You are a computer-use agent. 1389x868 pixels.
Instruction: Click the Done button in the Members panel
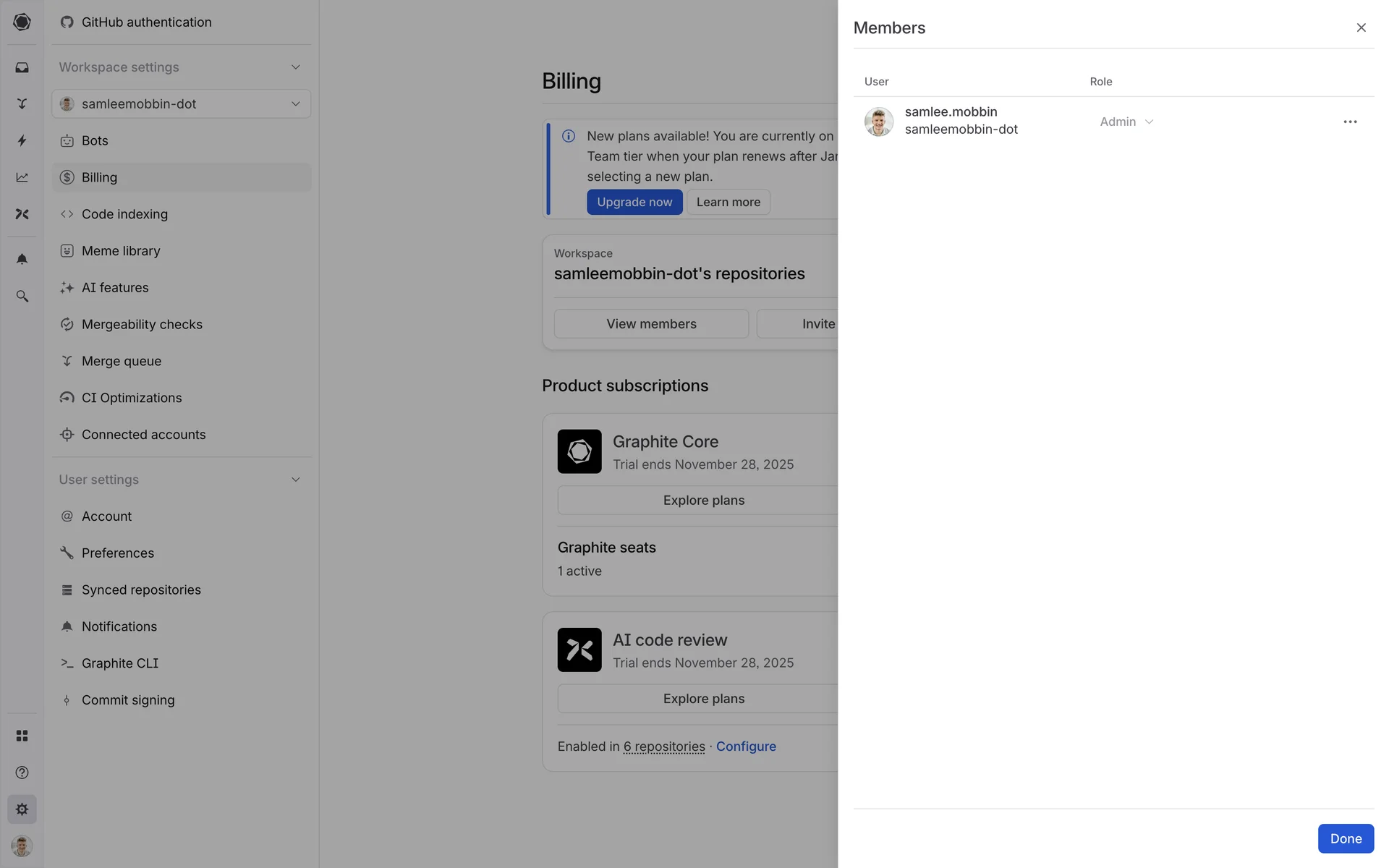(x=1345, y=838)
